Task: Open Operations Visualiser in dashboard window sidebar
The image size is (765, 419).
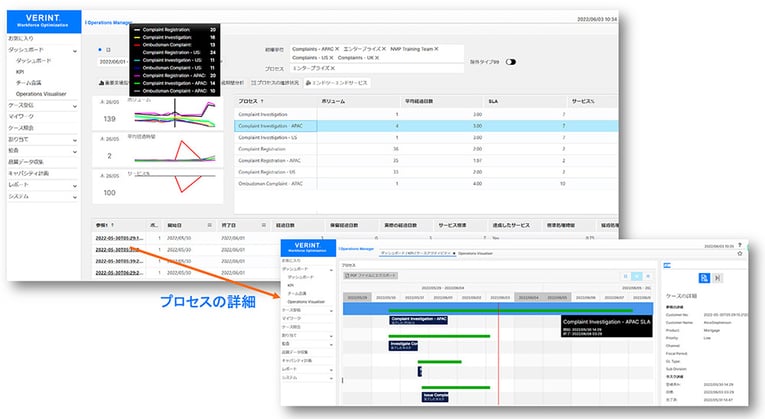Action: [41, 94]
